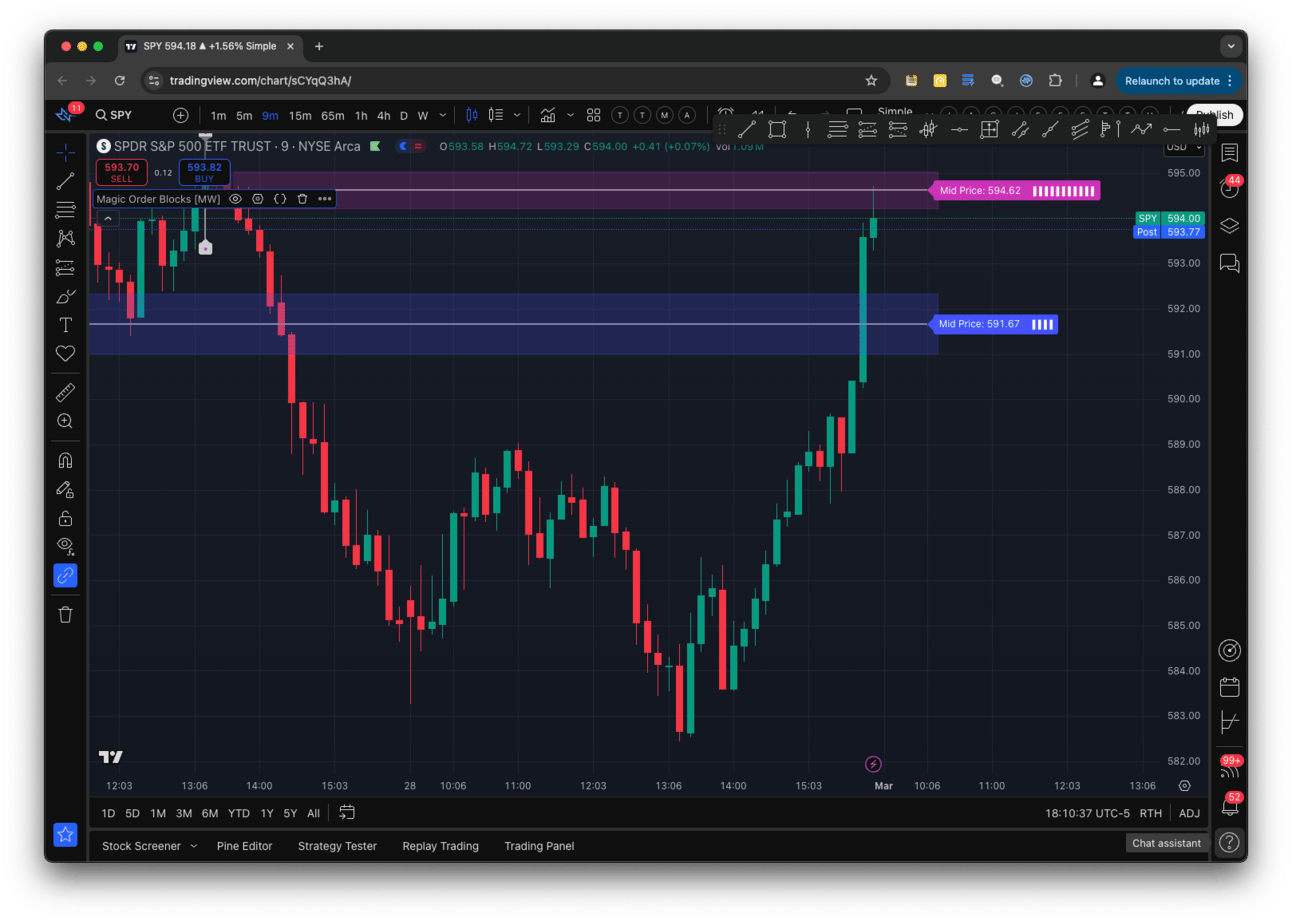Open chart settings gear on time axis
Viewport: 1292px width, 921px height.
coord(1185,786)
